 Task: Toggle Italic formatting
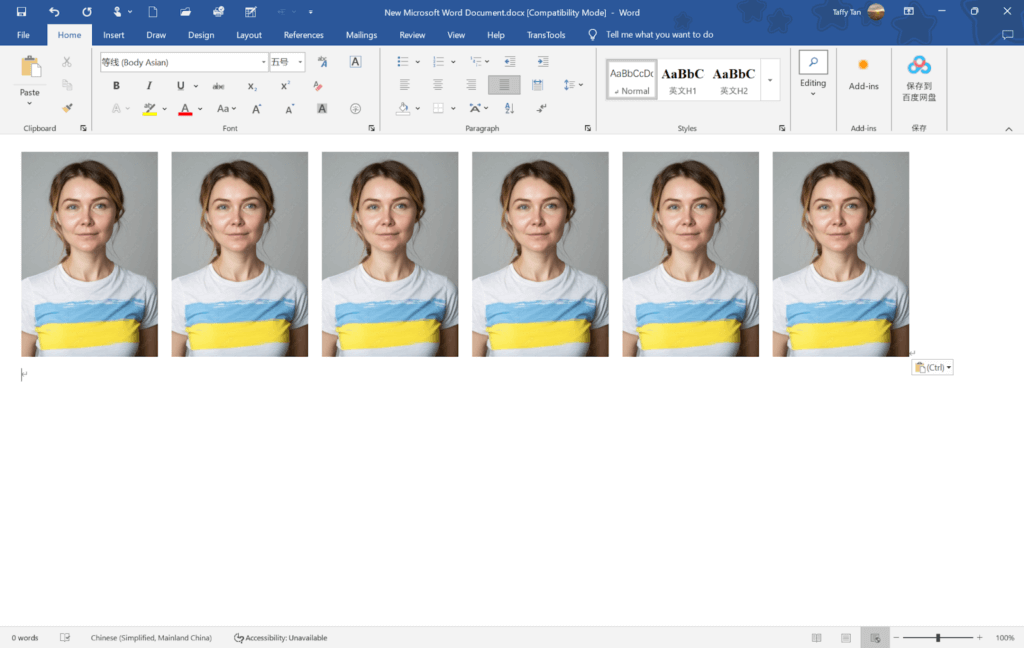148,86
